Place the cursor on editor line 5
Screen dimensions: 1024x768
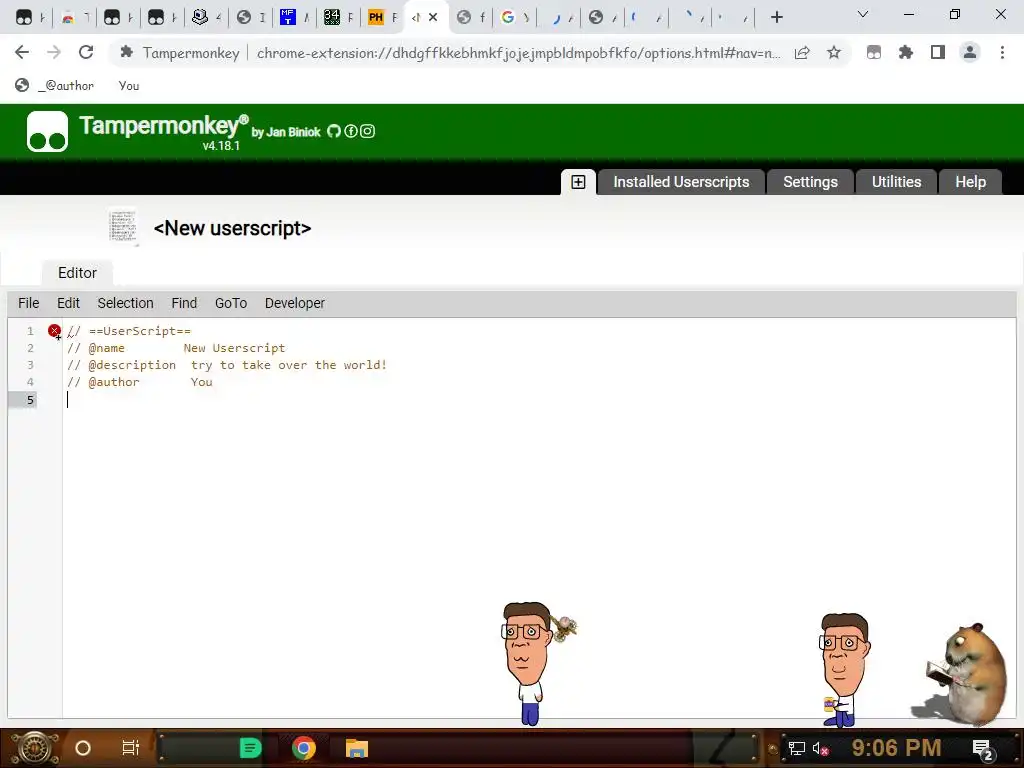coord(539,400)
